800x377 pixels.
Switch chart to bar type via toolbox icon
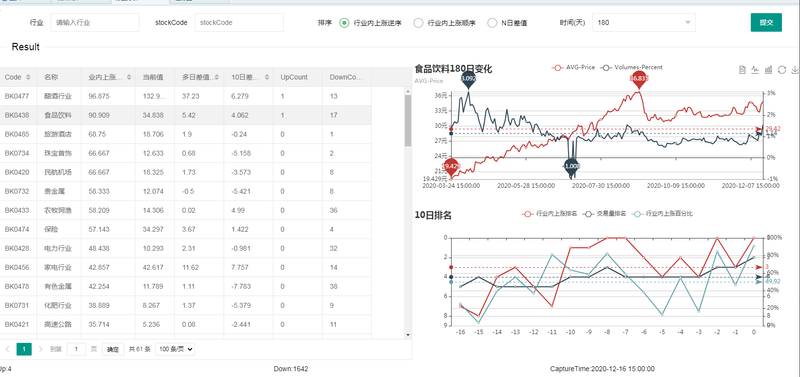tap(768, 70)
